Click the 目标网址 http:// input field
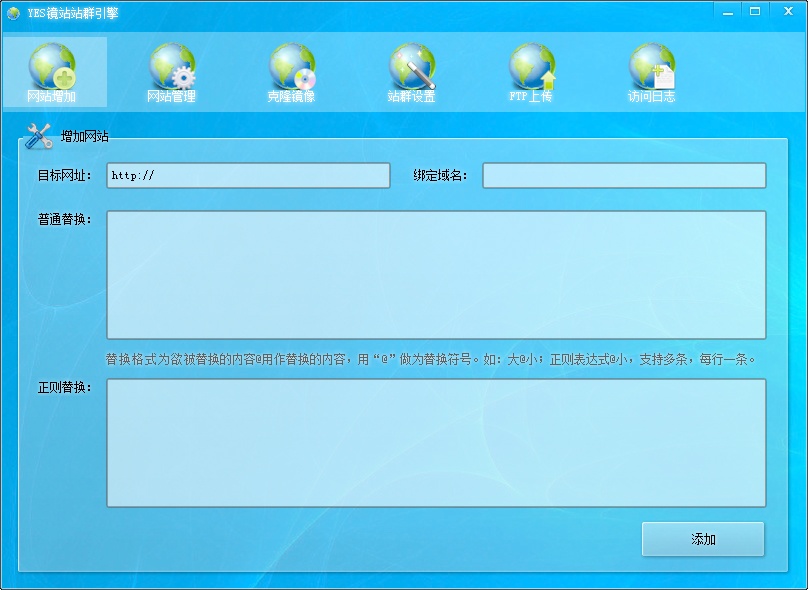This screenshot has width=808, height=590. (x=248, y=176)
